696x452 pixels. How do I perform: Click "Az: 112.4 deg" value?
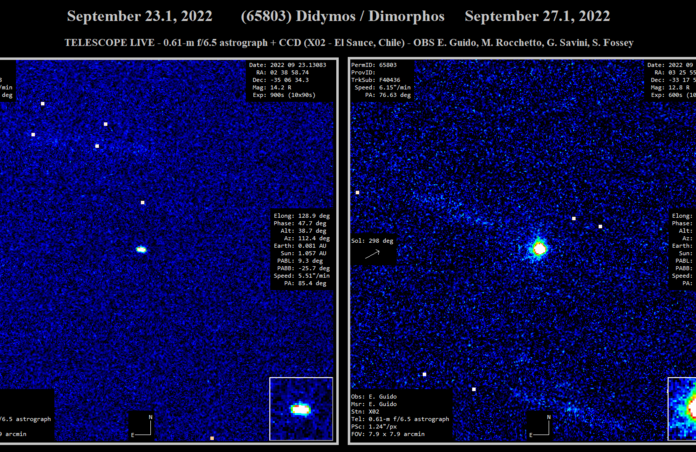pos(307,238)
